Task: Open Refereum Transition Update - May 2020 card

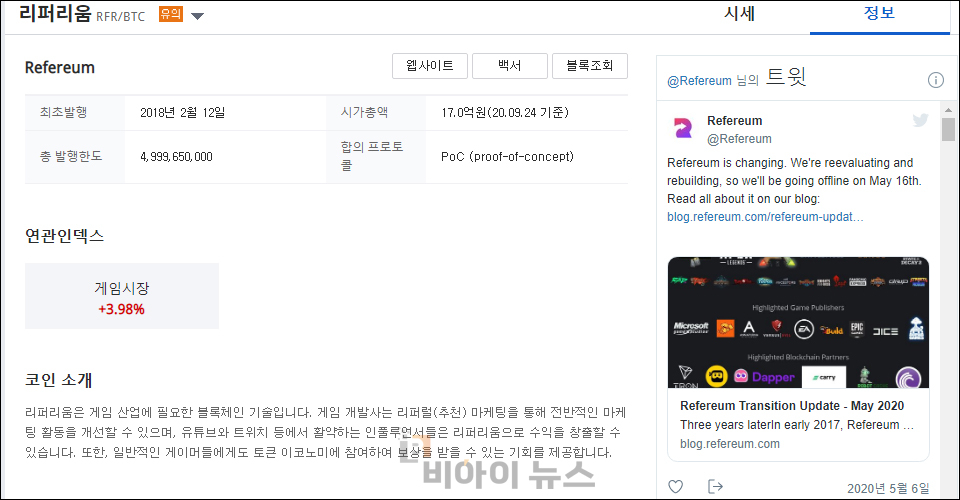Action: (792, 406)
